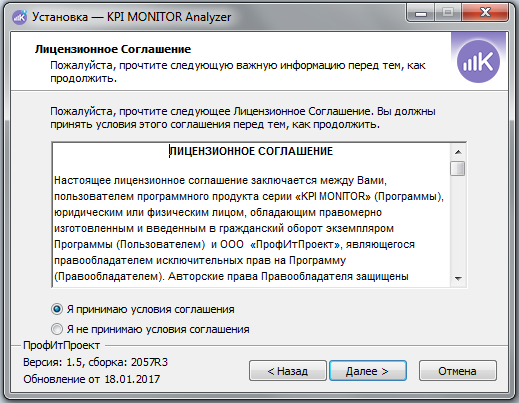Viewport: 519px width, 403px height.
Task: Click the scrollbar track below the thumb
Action: [458, 223]
